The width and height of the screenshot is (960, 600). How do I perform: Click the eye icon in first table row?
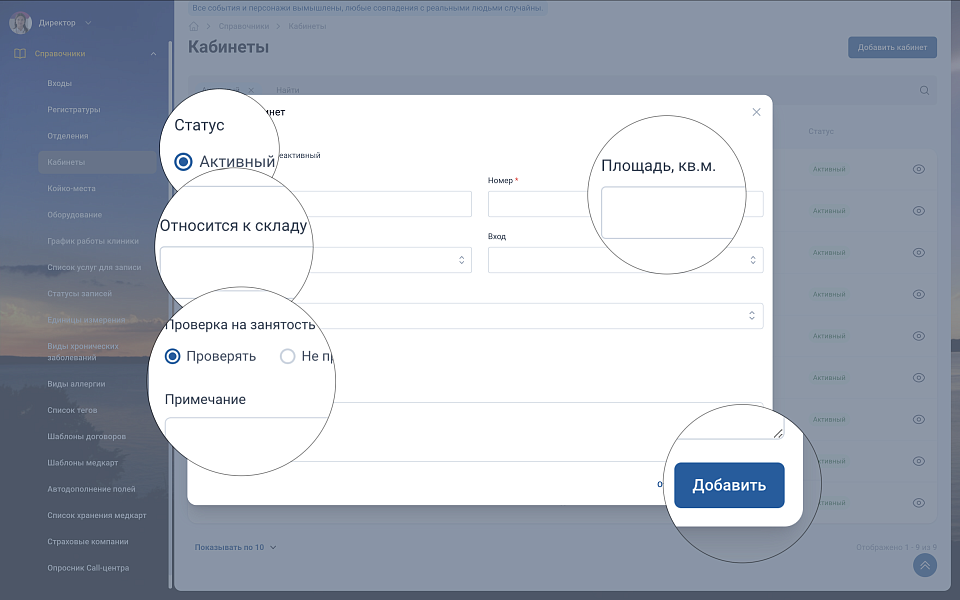click(919, 169)
